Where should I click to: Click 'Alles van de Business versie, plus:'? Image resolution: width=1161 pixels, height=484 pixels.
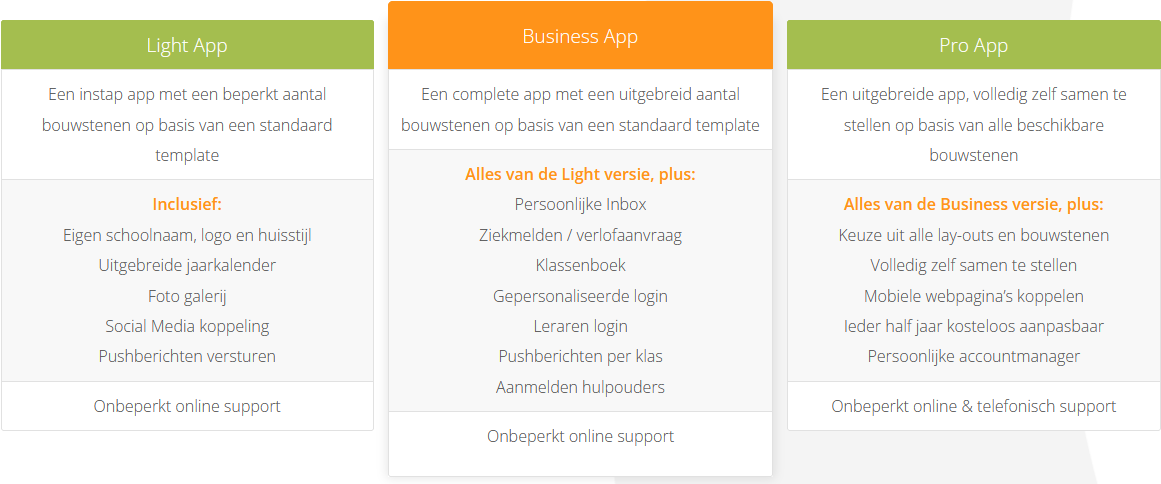(x=973, y=204)
